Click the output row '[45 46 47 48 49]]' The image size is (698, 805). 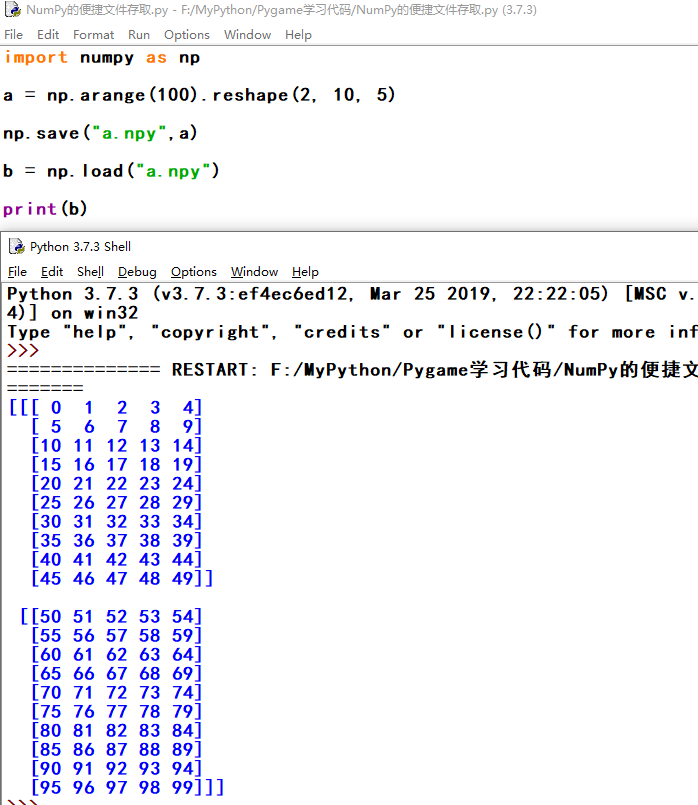122,579
